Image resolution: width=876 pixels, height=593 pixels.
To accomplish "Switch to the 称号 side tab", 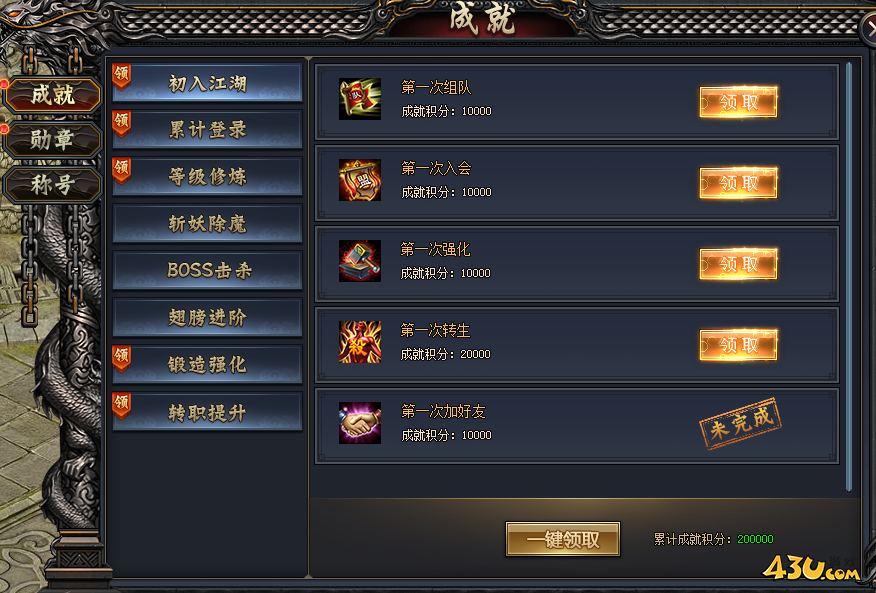I will point(52,184).
